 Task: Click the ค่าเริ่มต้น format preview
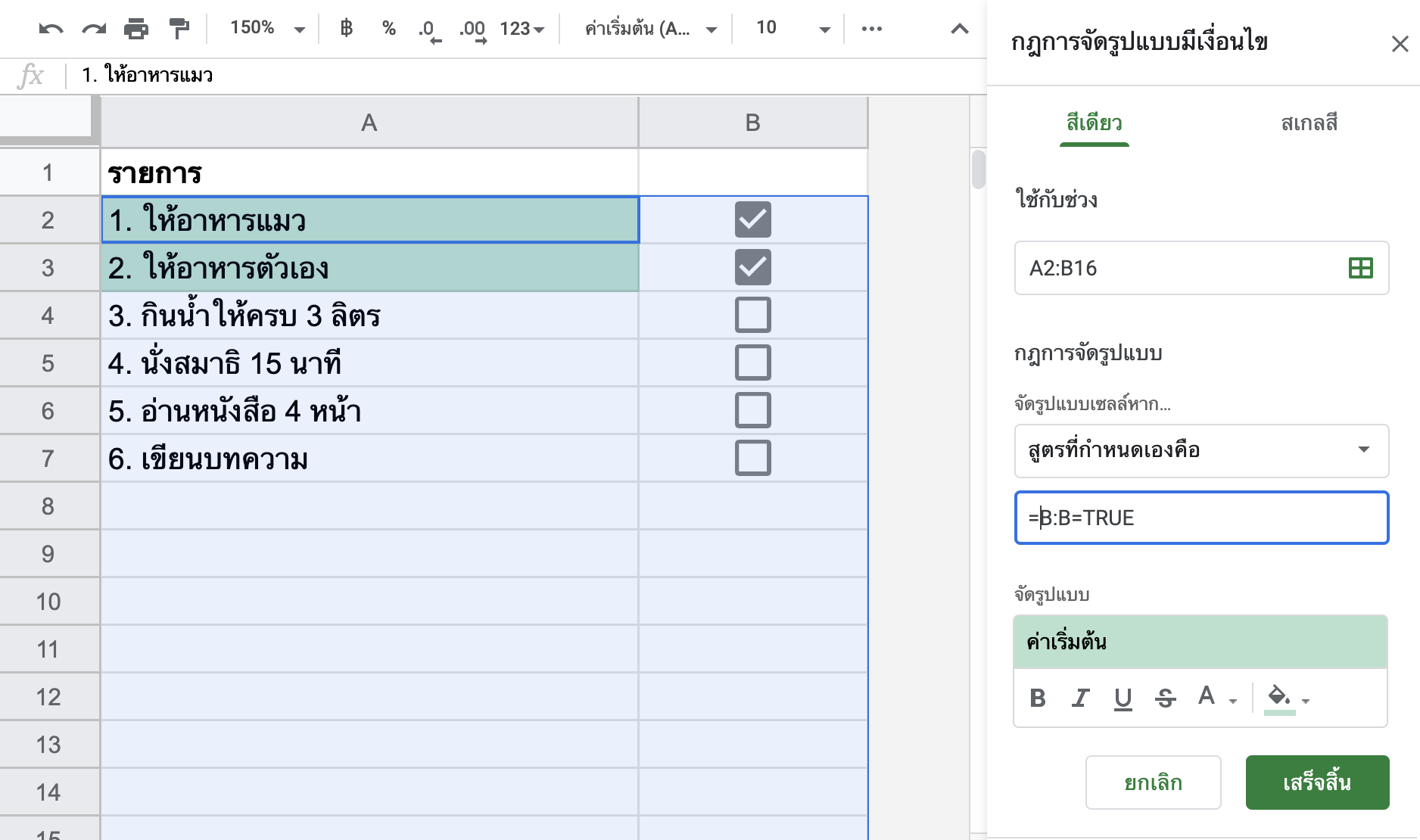pos(1200,642)
